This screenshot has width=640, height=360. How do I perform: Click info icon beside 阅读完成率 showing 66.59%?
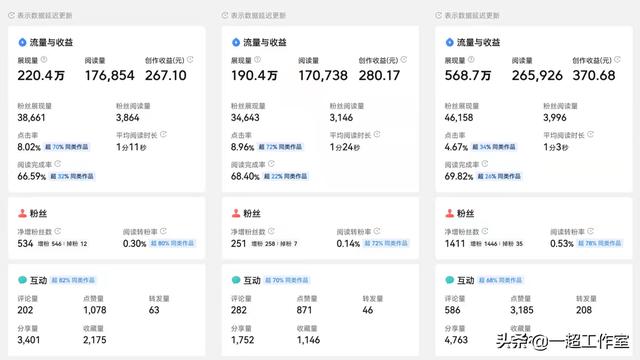click(58, 164)
